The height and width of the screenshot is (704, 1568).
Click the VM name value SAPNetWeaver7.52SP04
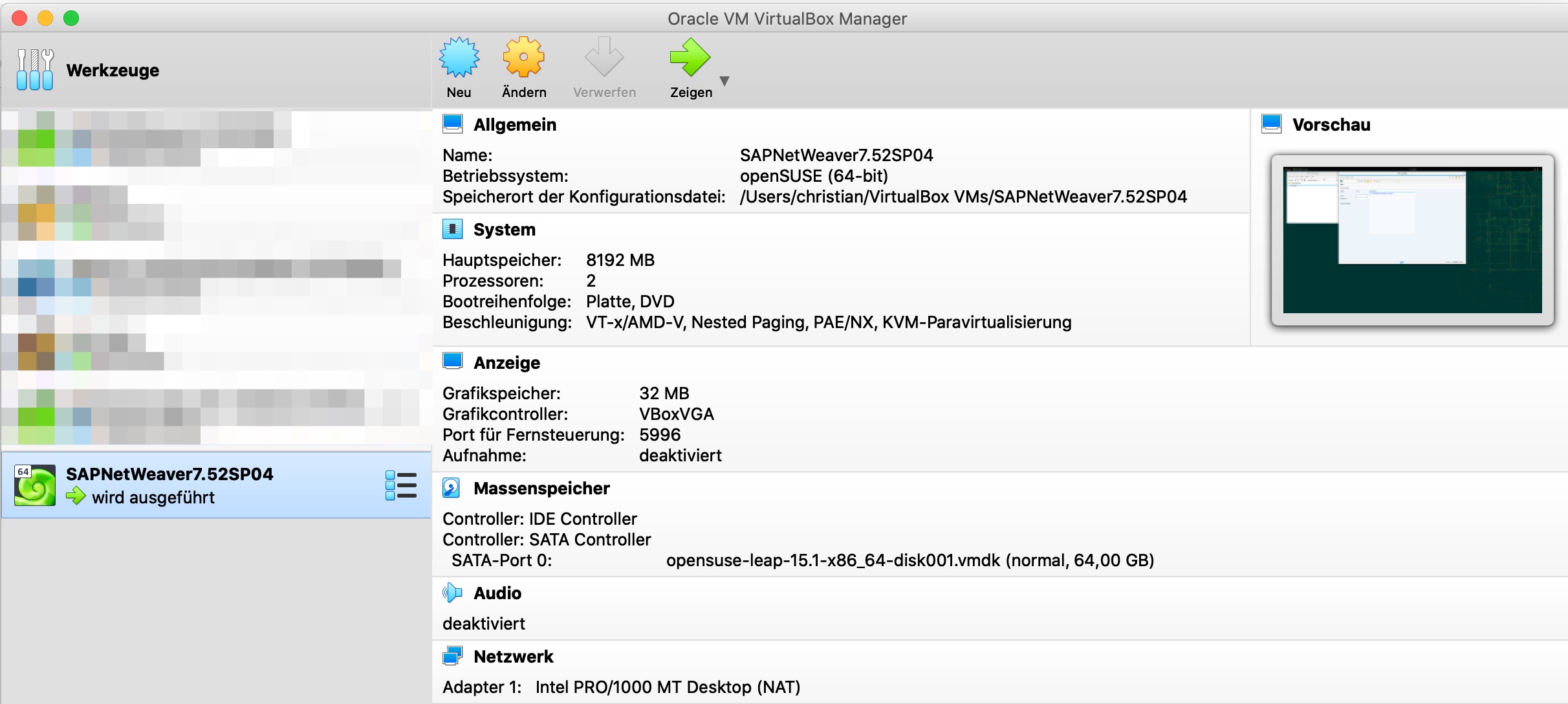836,155
